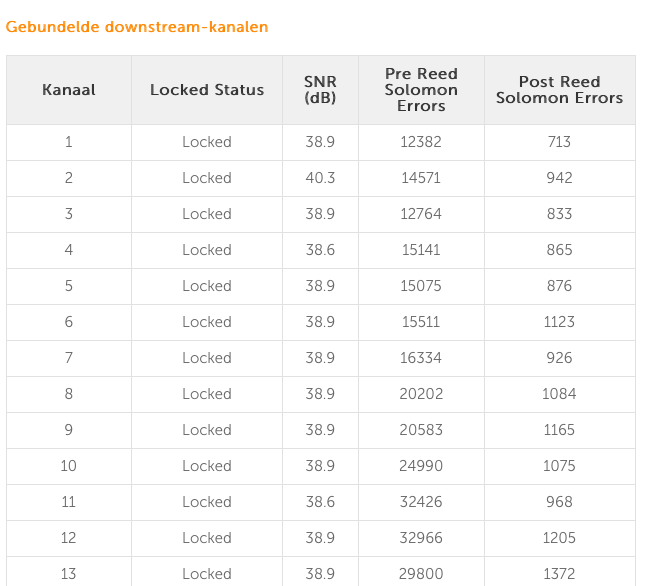Click post-error value 926 for channel 7
Image resolution: width=645 pixels, height=586 pixels.
tap(559, 358)
